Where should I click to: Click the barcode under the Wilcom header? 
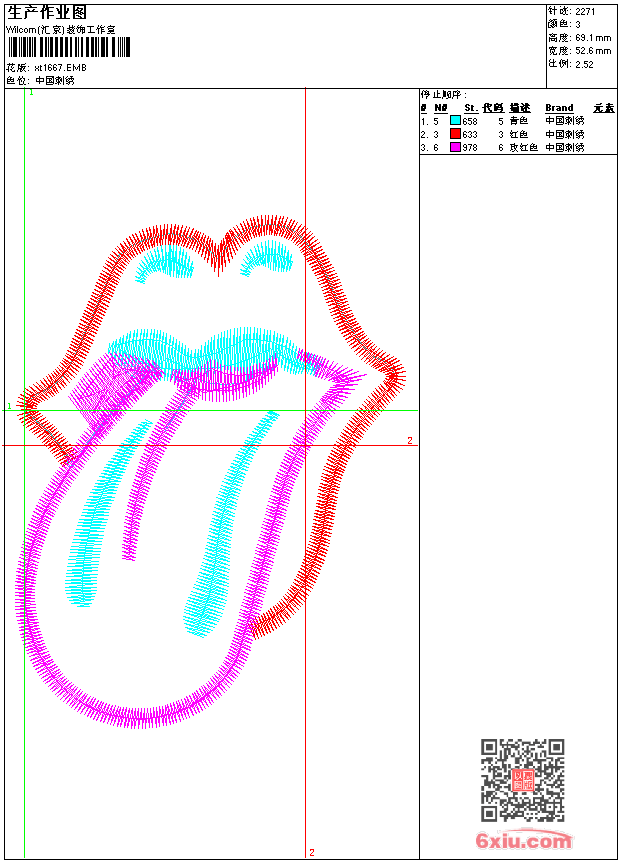pos(69,47)
